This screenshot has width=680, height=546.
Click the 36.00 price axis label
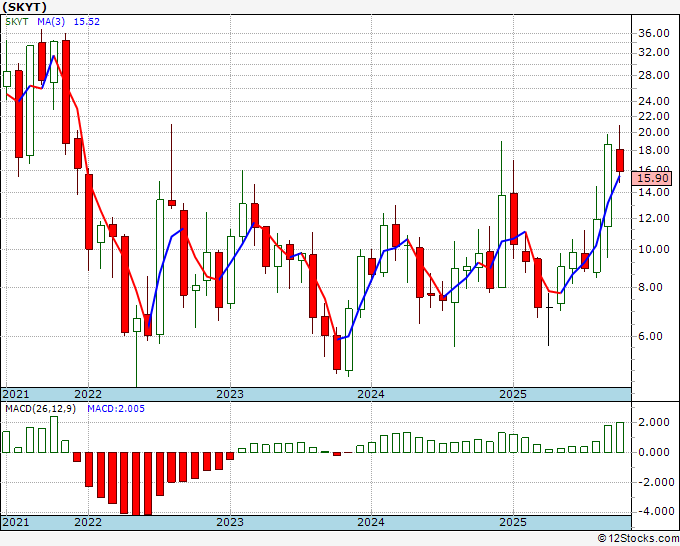tap(654, 33)
